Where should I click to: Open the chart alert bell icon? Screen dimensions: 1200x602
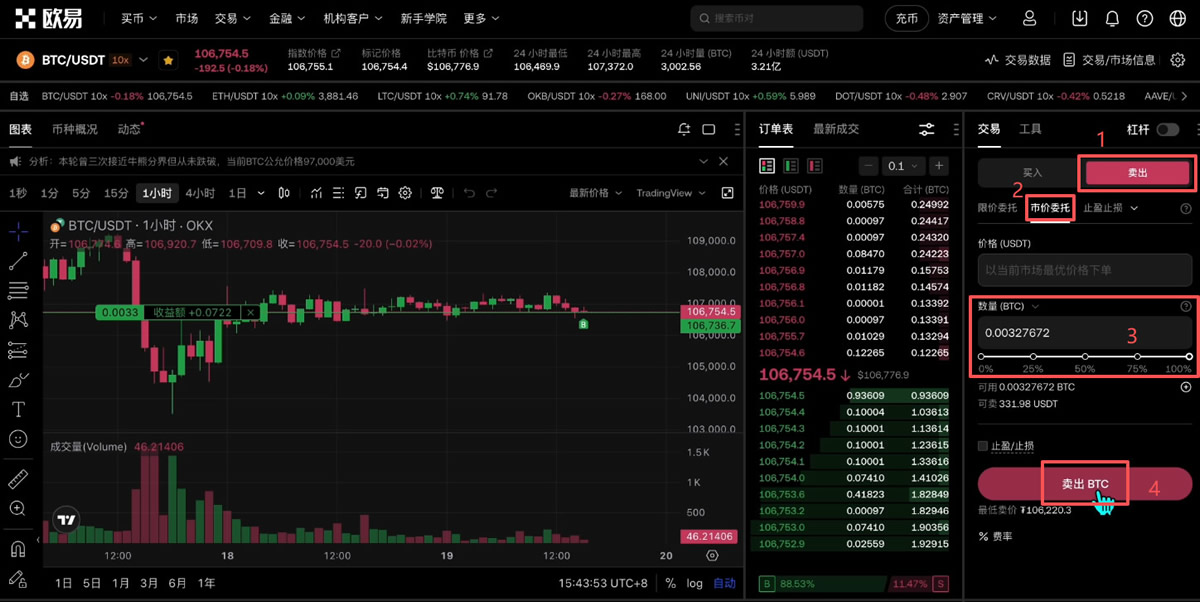pyautogui.click(x=683, y=129)
